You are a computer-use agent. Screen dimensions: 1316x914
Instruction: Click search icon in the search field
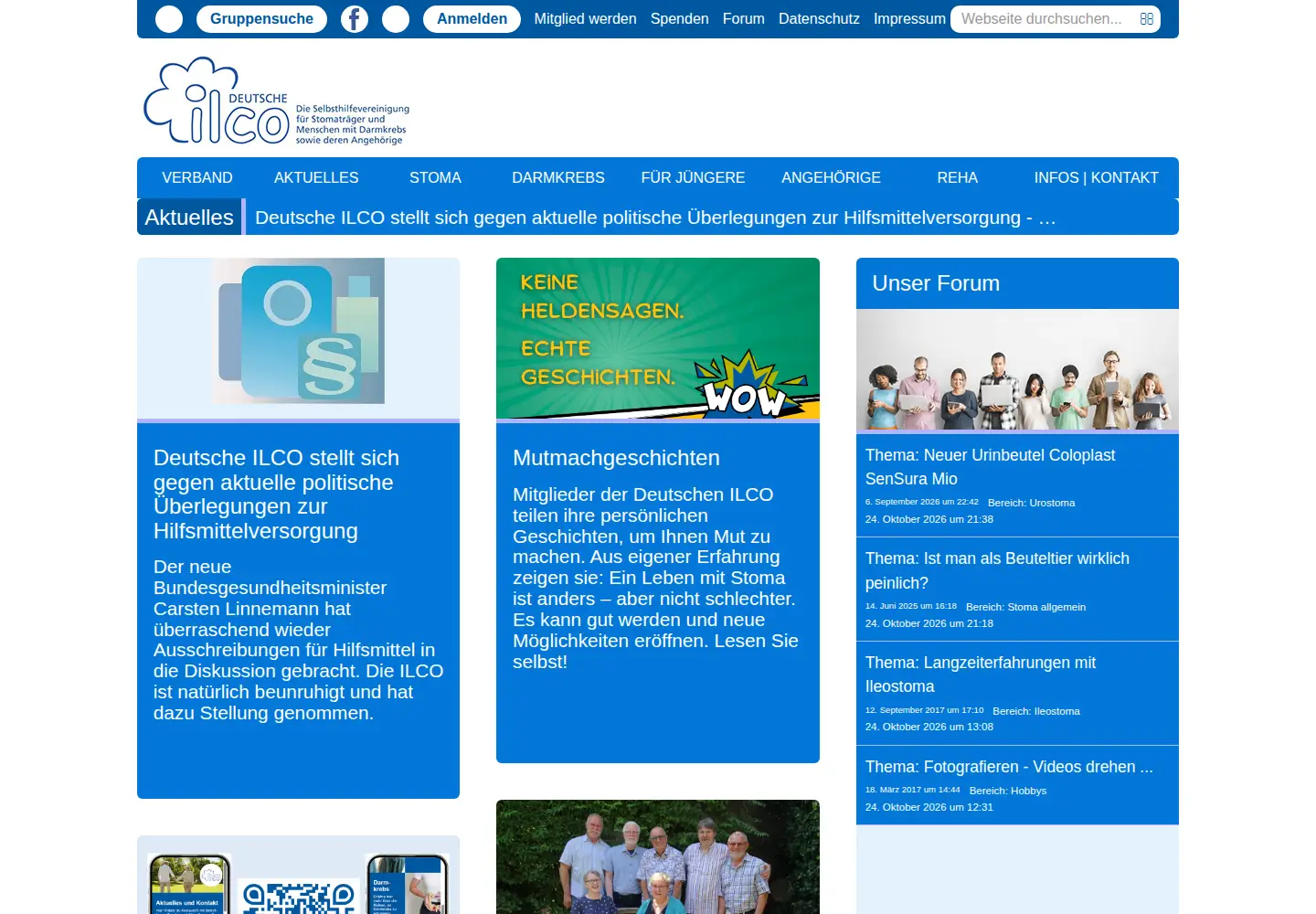click(x=1146, y=19)
